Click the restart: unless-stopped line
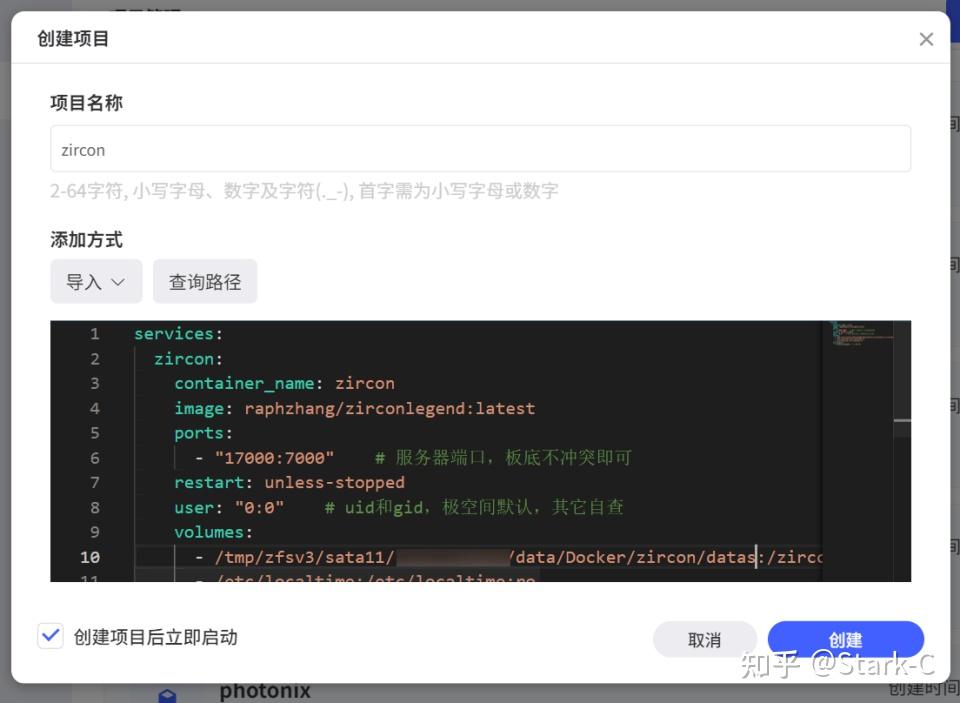 coord(289,482)
